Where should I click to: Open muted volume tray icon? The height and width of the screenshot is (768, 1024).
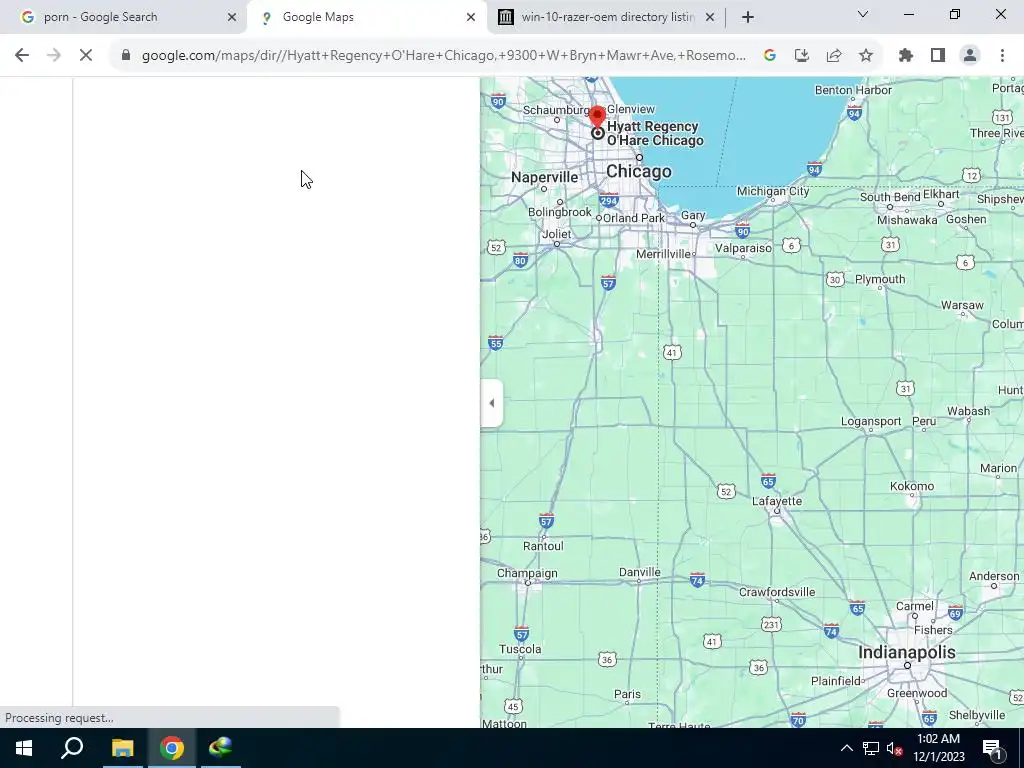pos(894,748)
